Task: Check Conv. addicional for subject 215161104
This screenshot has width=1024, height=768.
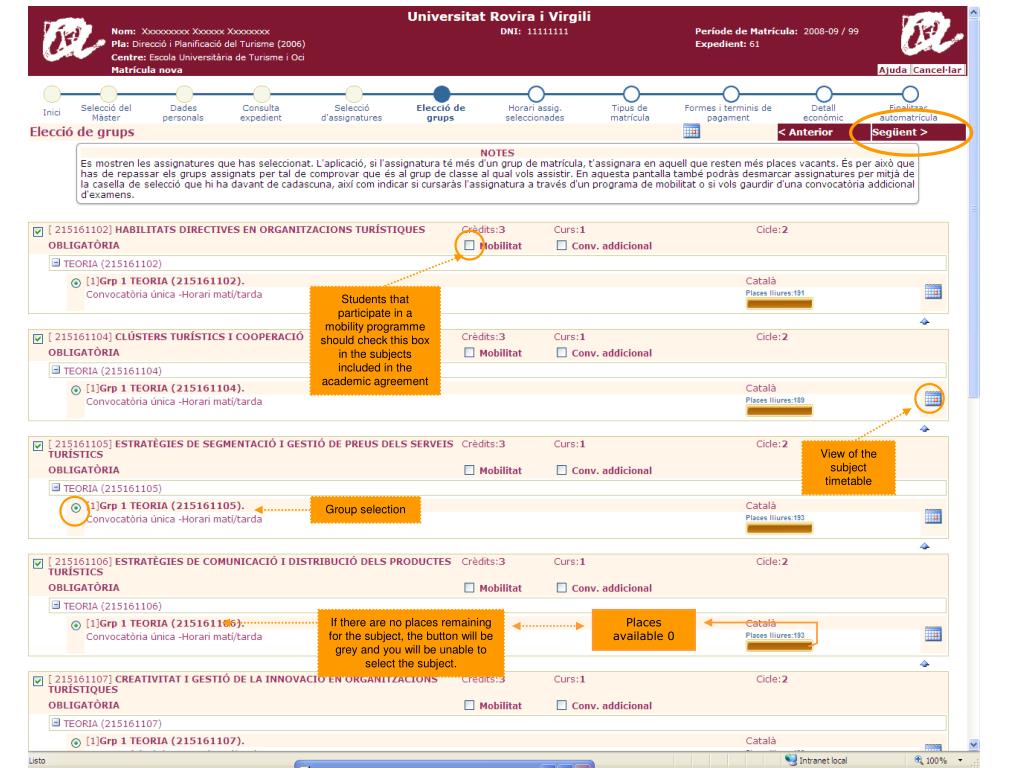Action: [562, 352]
